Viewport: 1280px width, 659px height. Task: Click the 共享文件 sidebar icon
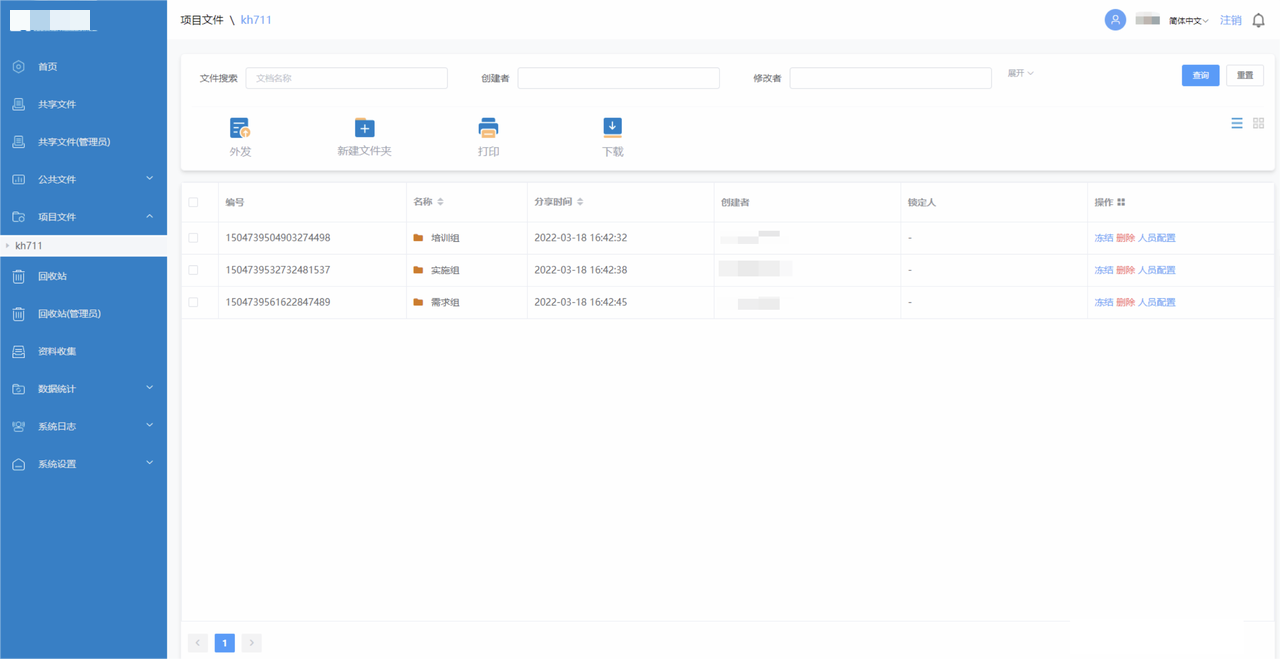click(x=18, y=104)
